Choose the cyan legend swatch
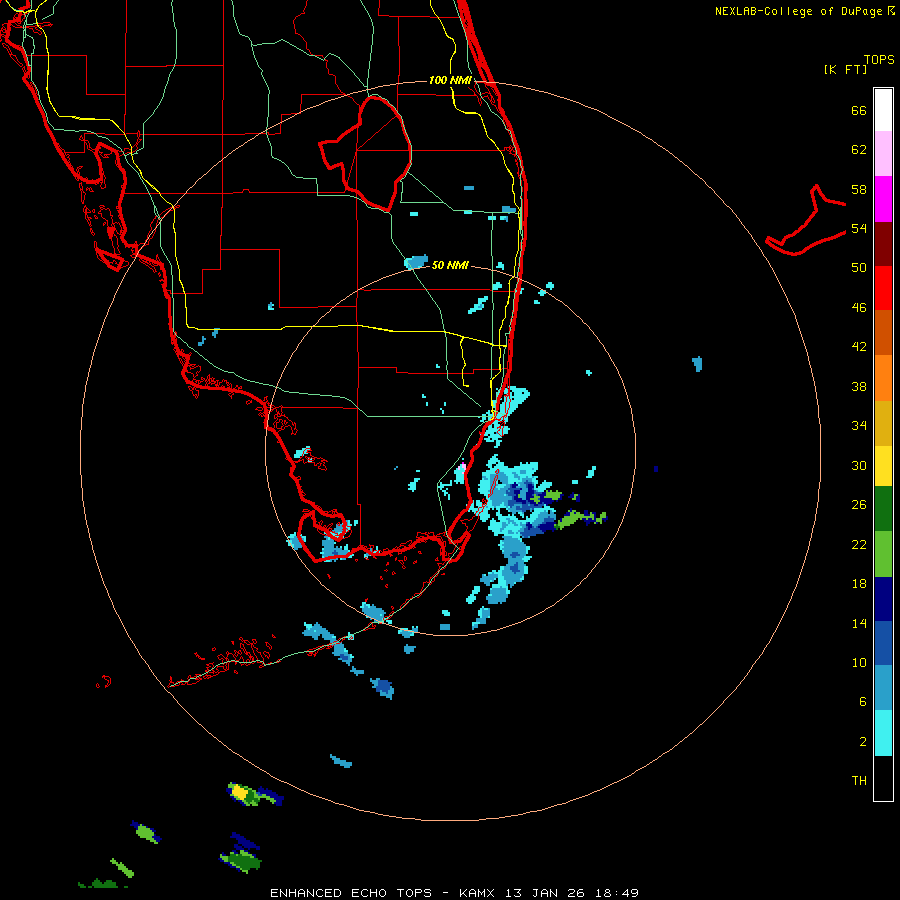900x900 pixels. click(x=883, y=733)
